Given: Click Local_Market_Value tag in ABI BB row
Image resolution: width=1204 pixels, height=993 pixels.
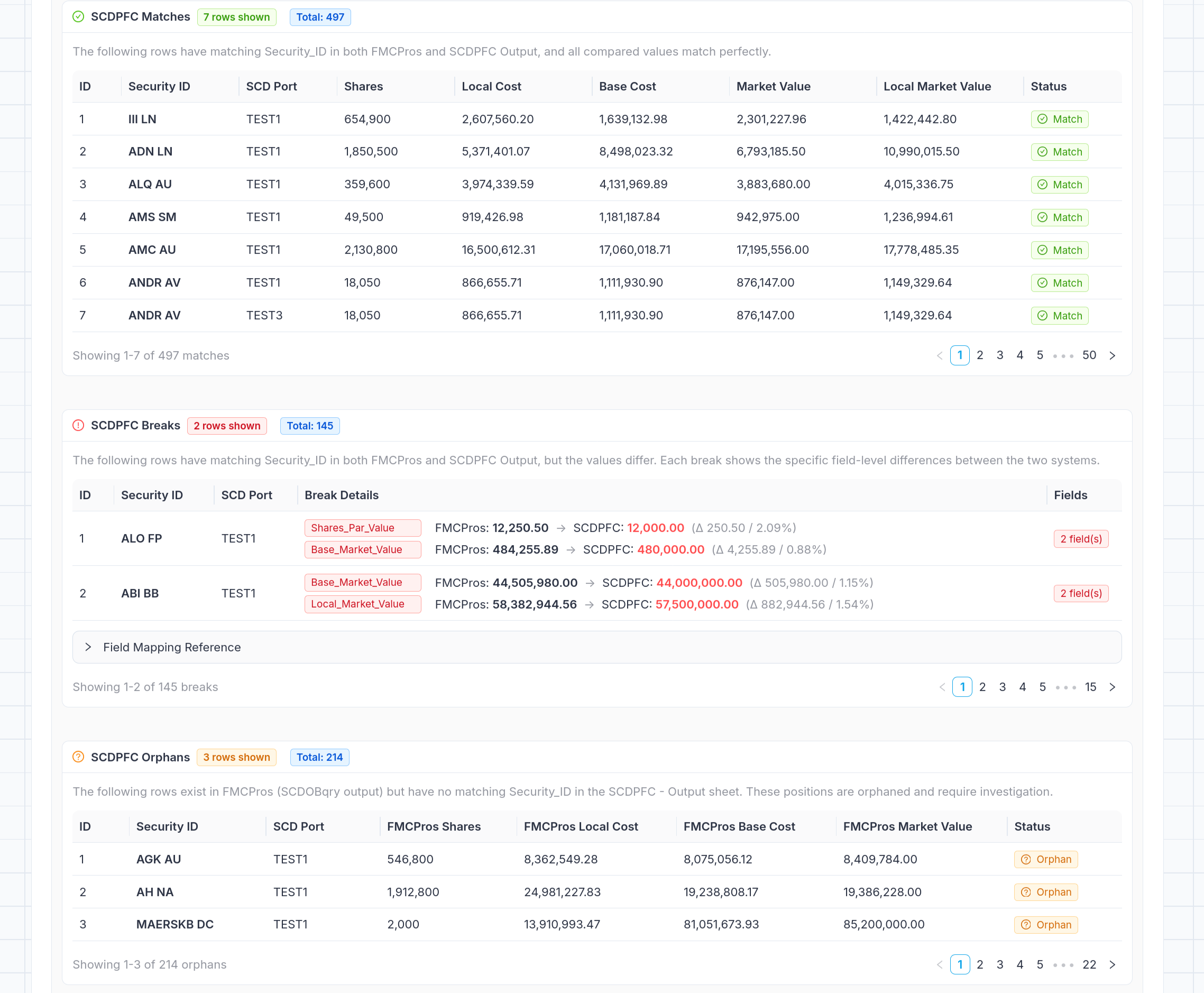Looking at the screenshot, I should (363, 604).
